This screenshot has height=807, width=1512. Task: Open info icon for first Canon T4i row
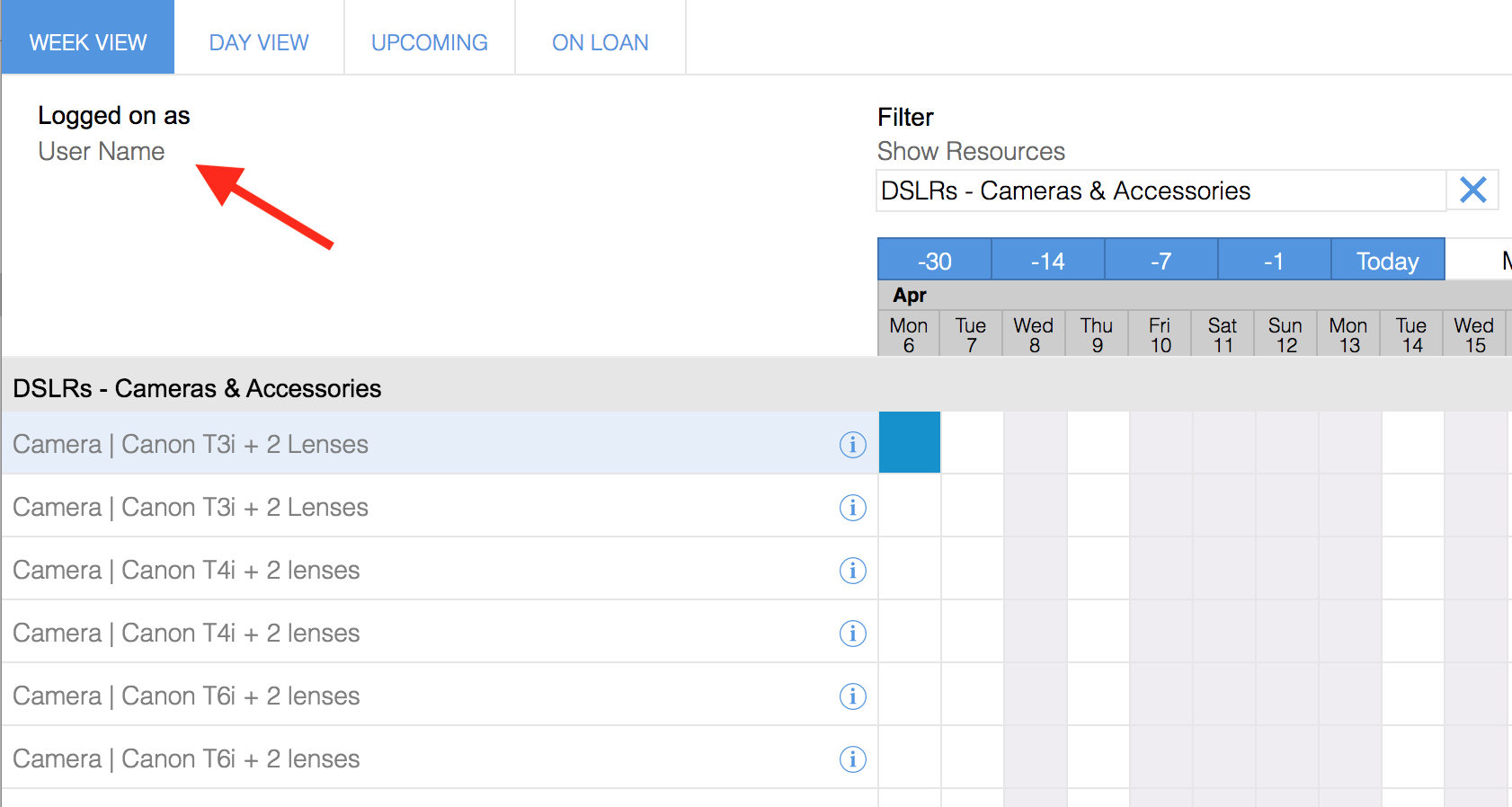(852, 570)
